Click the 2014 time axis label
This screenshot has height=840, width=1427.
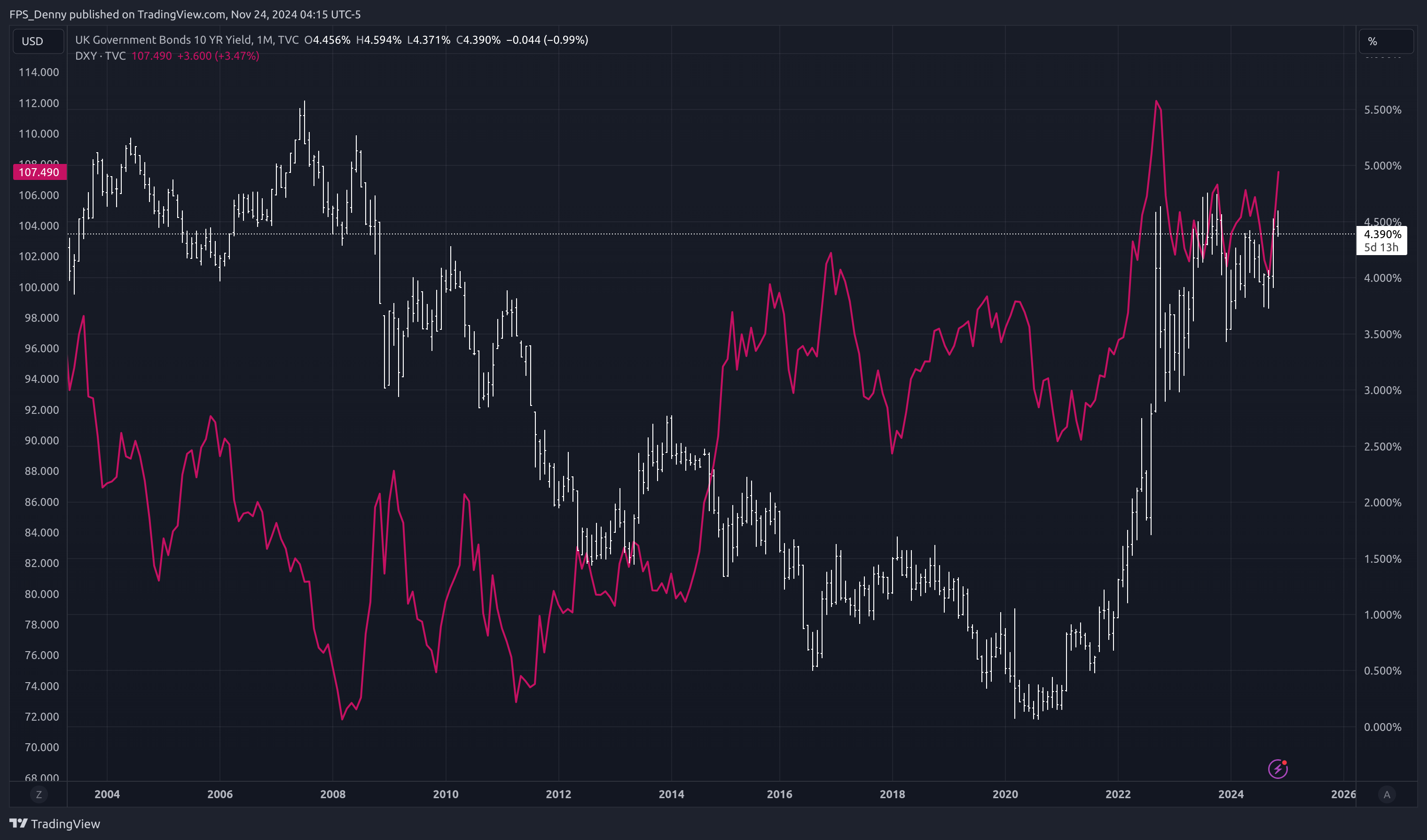(671, 794)
